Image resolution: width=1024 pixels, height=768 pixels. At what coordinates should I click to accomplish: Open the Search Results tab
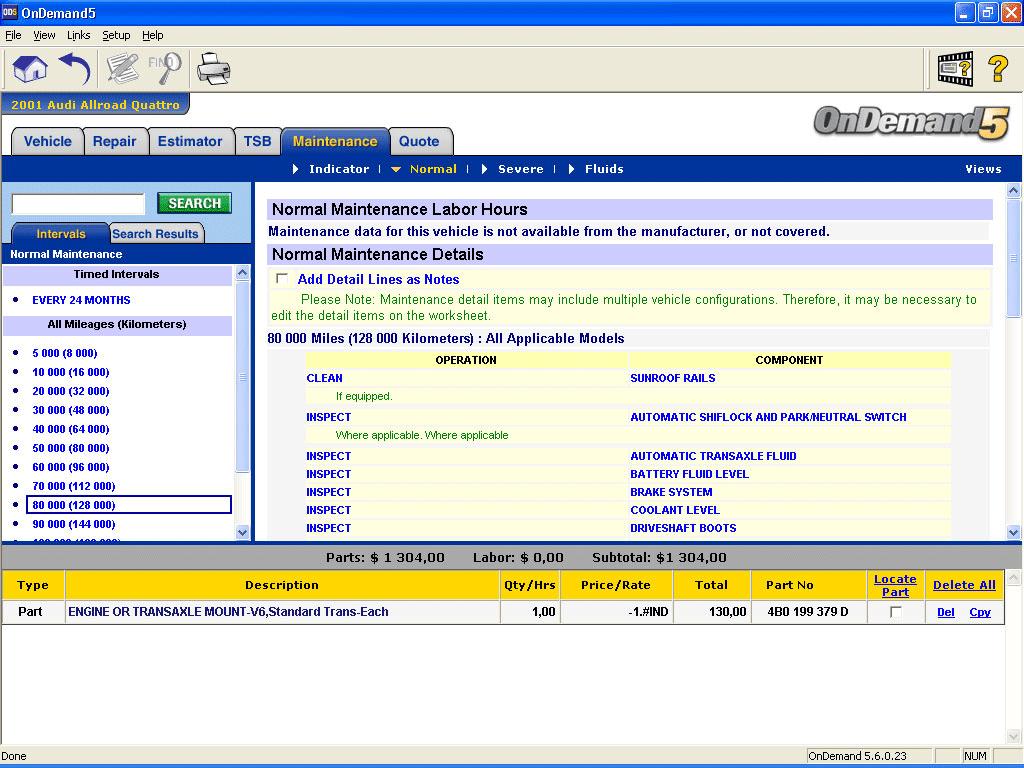pyautogui.click(x=155, y=234)
